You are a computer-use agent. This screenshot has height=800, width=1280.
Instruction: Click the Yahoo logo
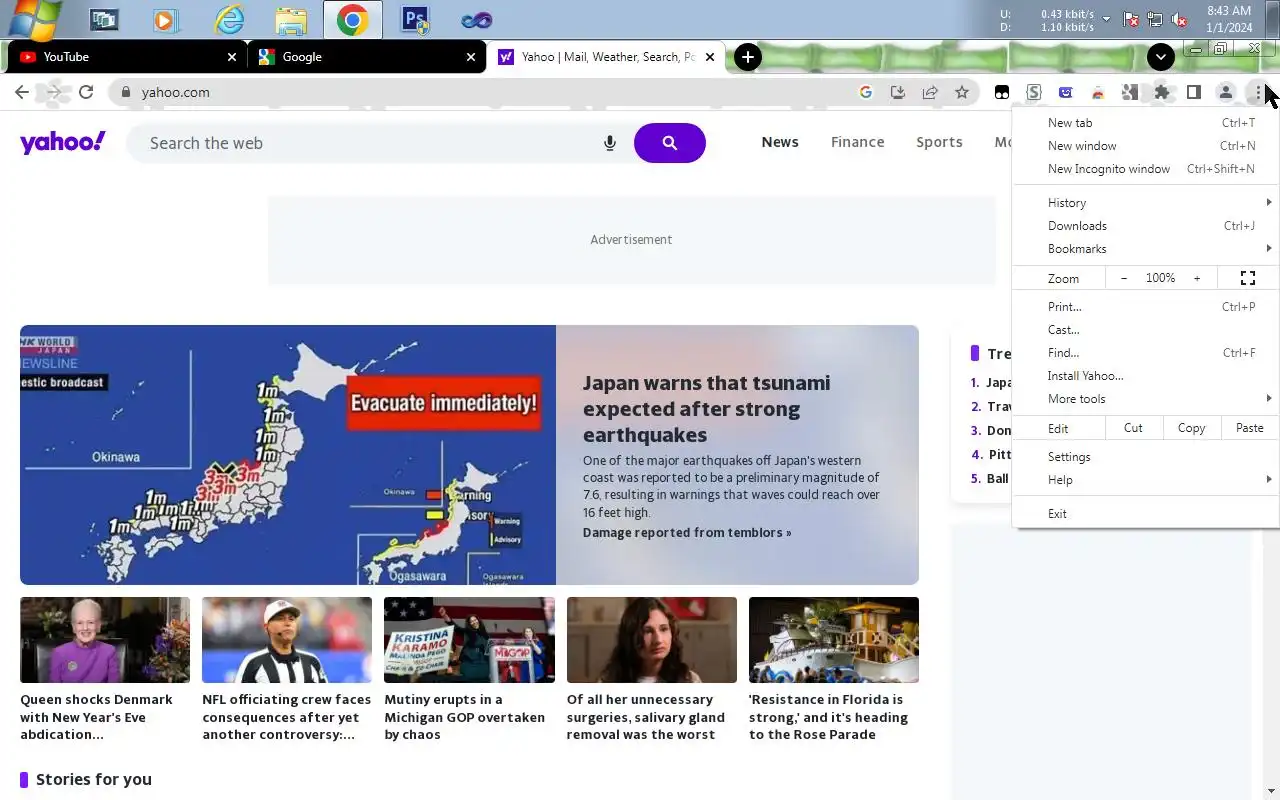click(x=62, y=142)
